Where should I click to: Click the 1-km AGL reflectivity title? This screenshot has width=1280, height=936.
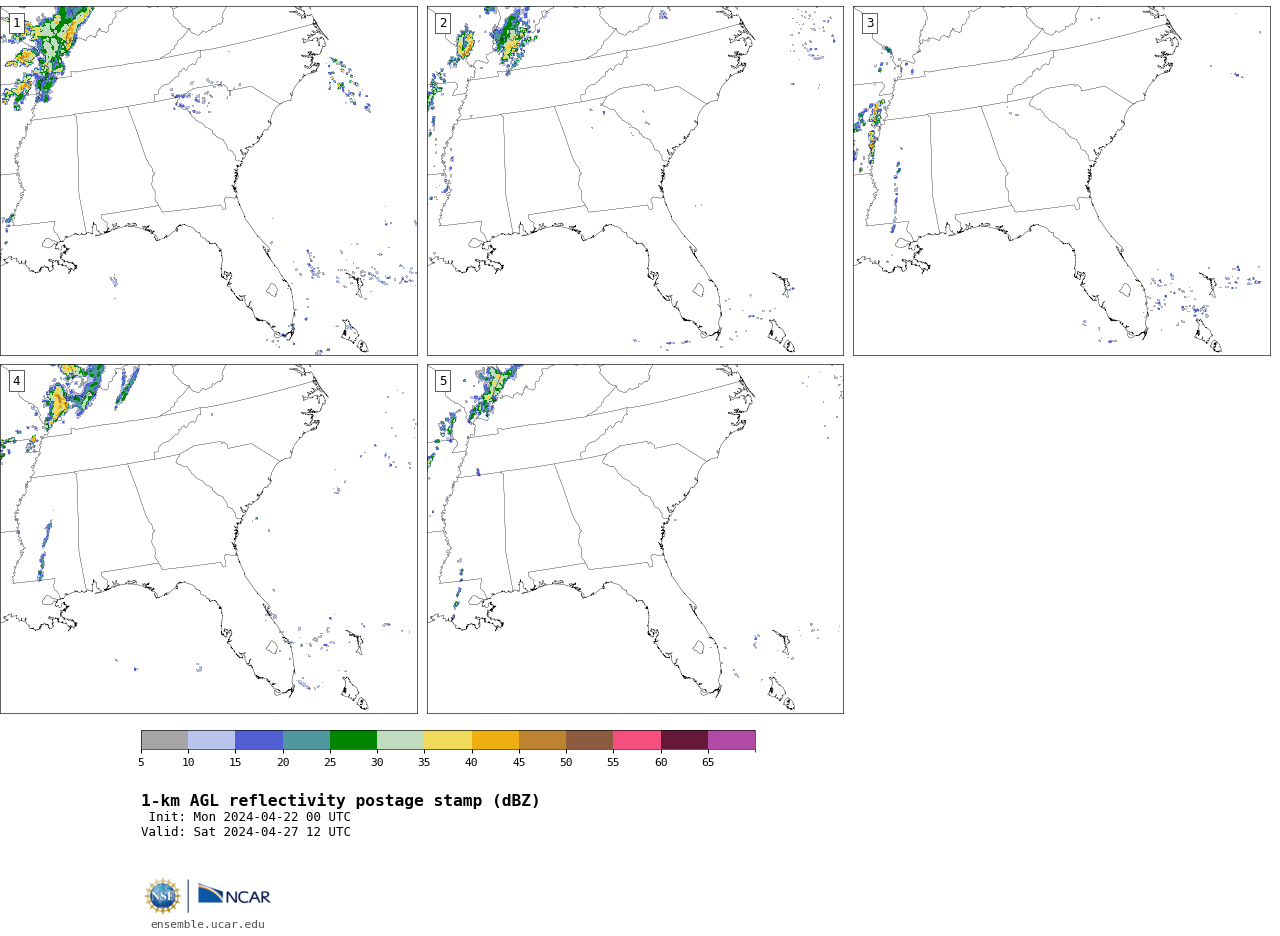click(x=340, y=801)
